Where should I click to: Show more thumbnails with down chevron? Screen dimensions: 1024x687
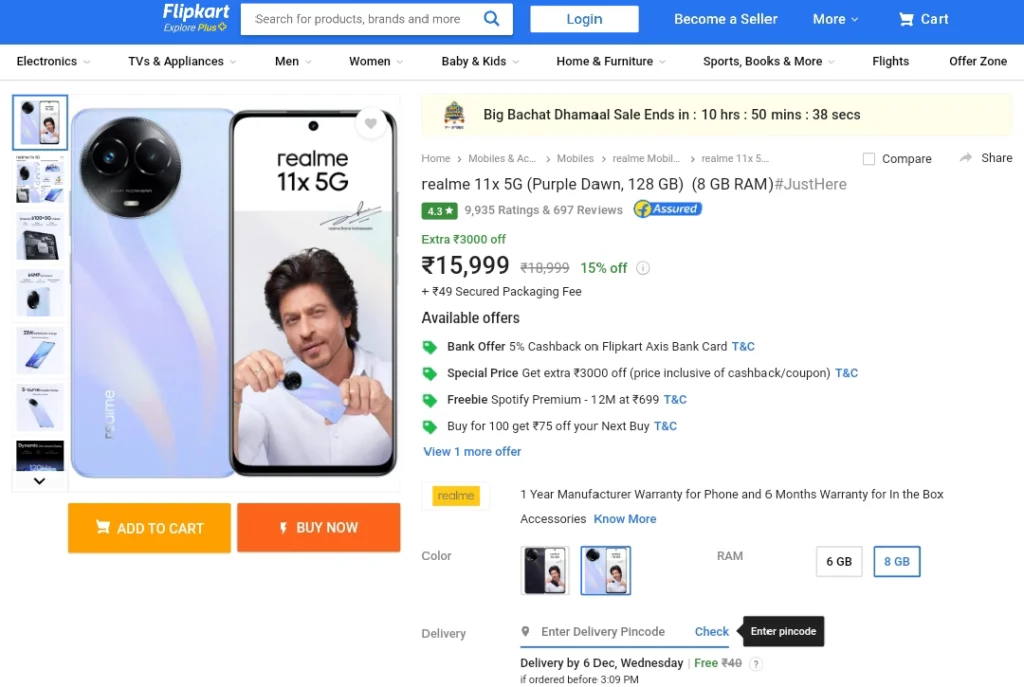pyautogui.click(x=39, y=481)
